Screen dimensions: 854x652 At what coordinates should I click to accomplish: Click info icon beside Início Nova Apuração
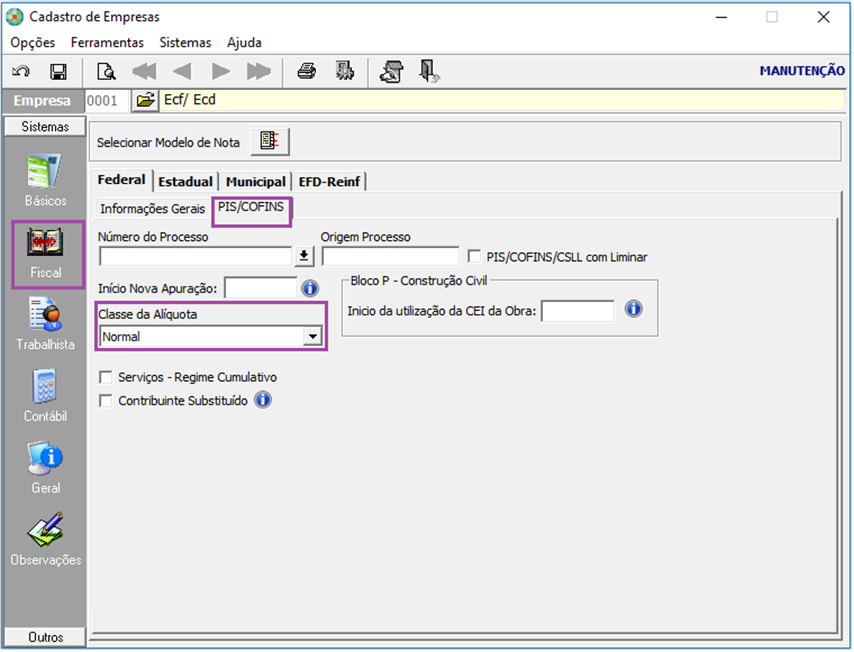point(310,288)
